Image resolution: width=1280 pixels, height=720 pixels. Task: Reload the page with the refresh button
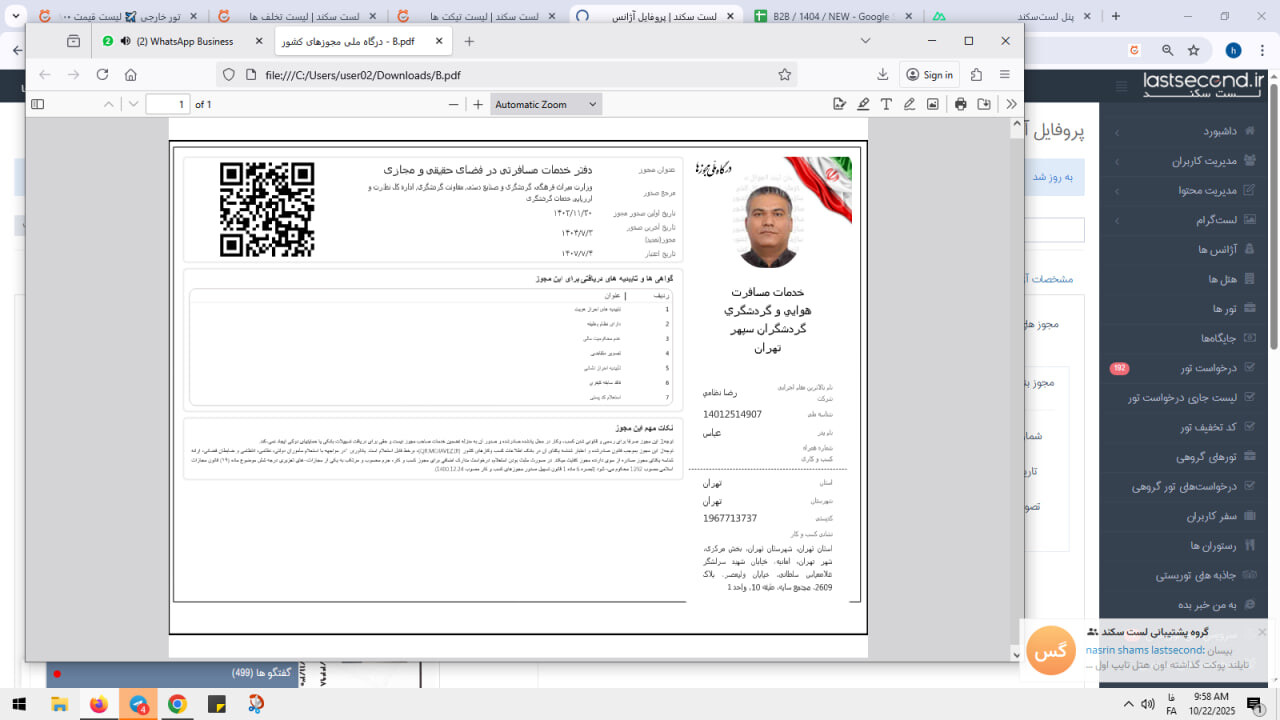(102, 75)
